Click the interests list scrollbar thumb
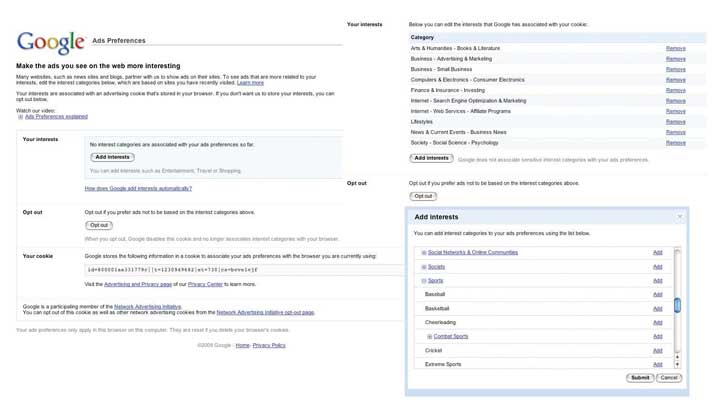The height and width of the screenshot is (409, 720). point(677,305)
